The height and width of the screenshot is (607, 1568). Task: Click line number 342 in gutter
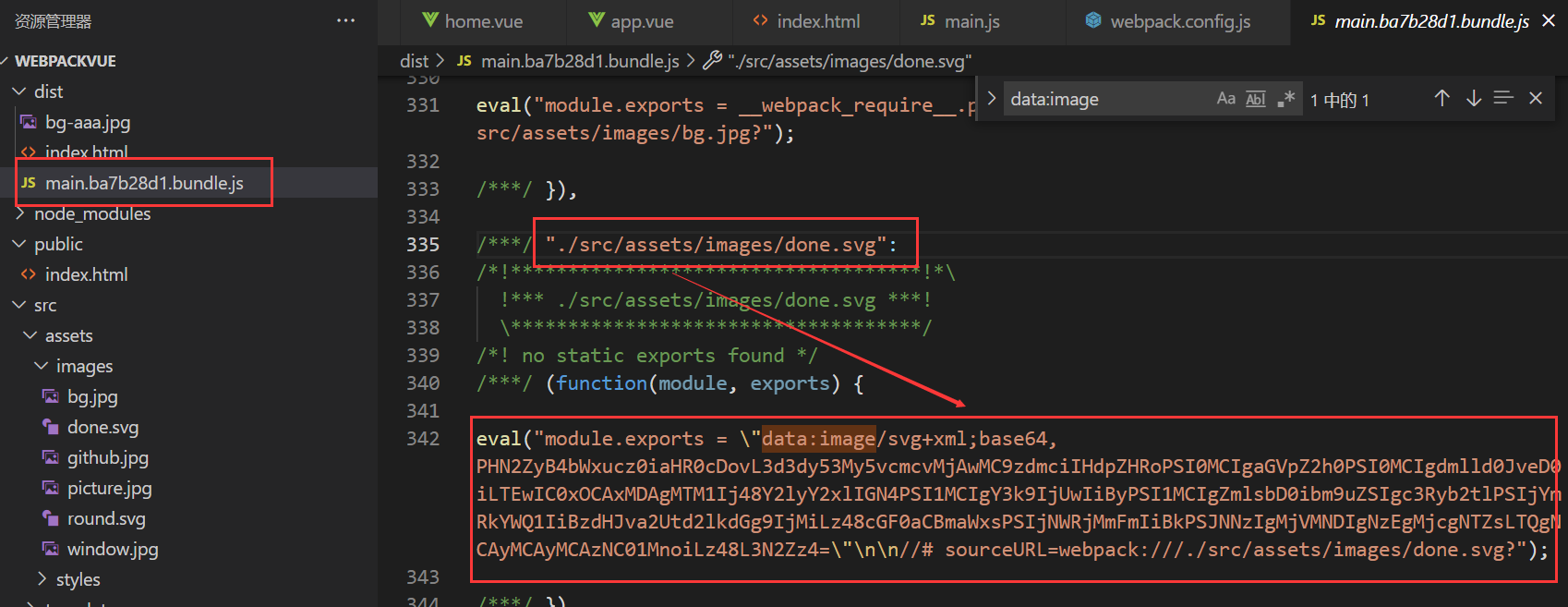pos(423,439)
